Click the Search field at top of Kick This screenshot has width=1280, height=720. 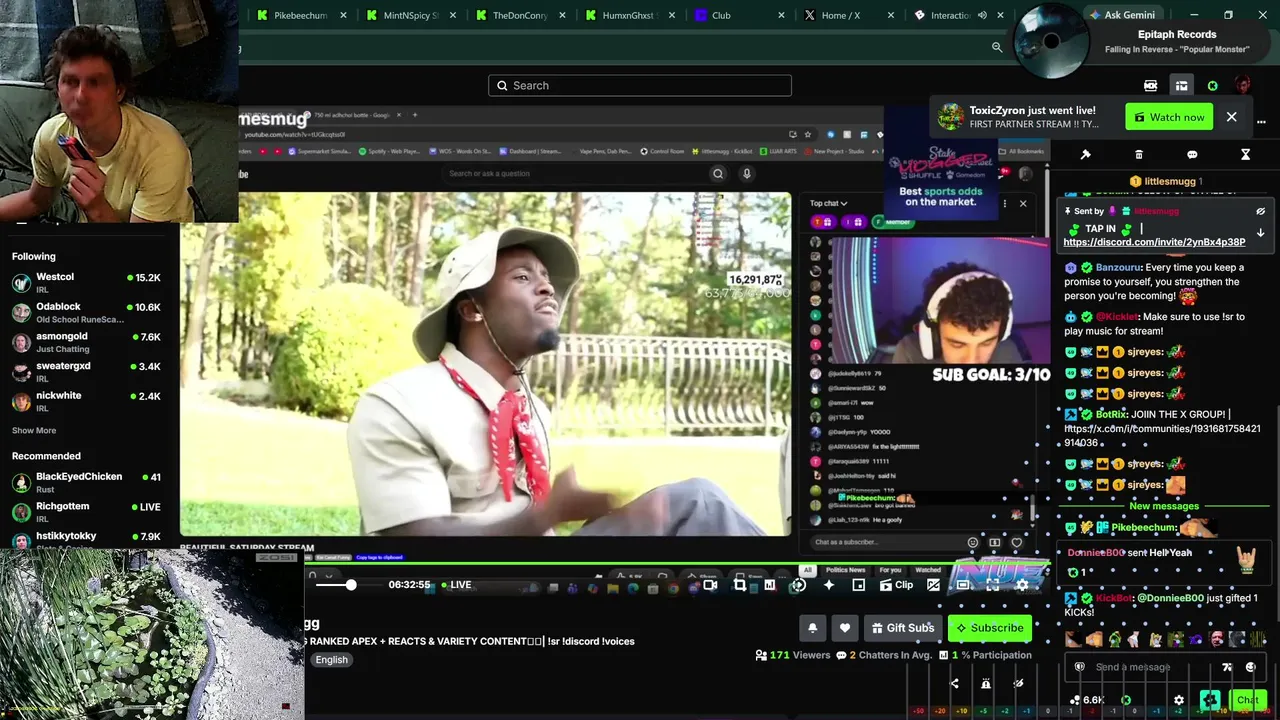click(640, 85)
